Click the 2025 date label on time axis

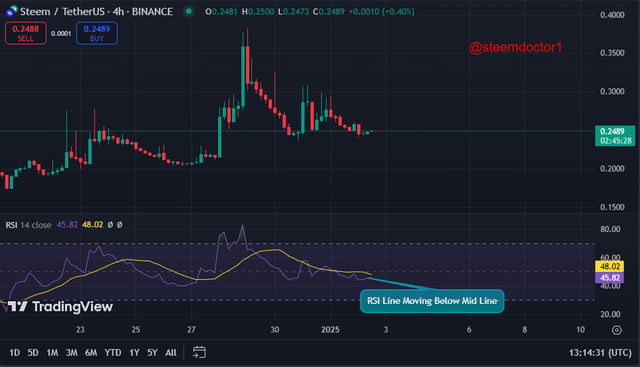tap(330, 329)
